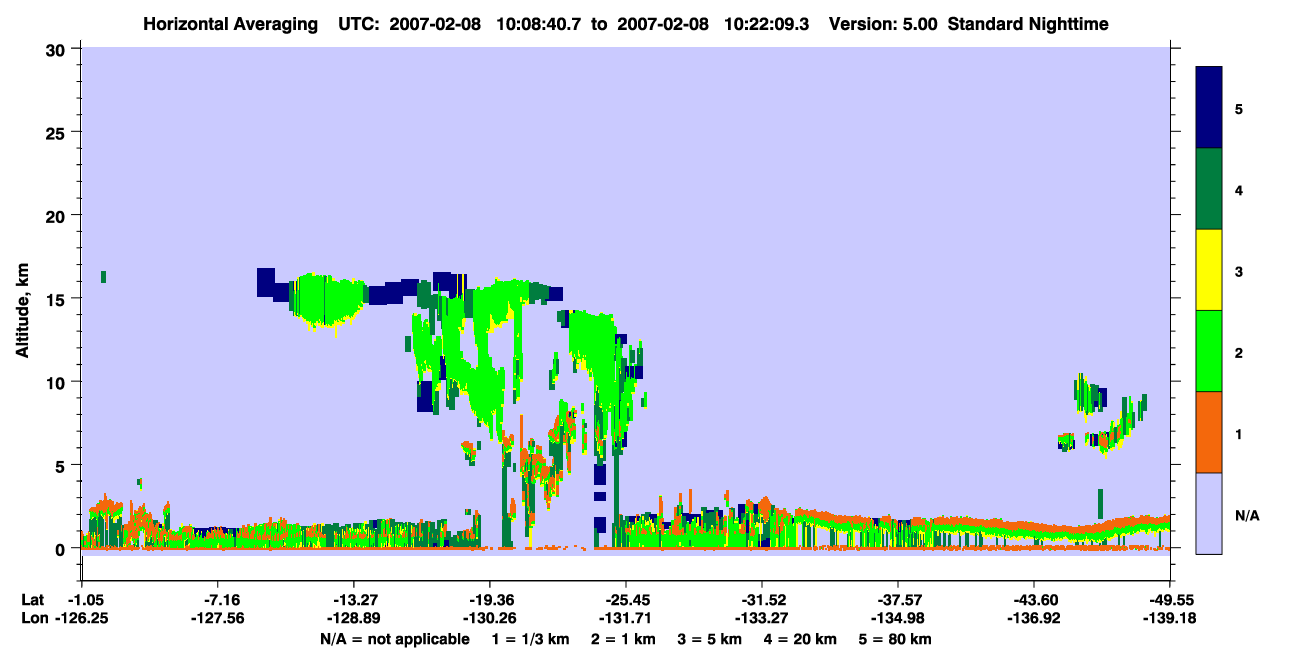The image size is (1300, 667).
Task: Click the lavender N/A legend swatch
Action: tap(1209, 513)
